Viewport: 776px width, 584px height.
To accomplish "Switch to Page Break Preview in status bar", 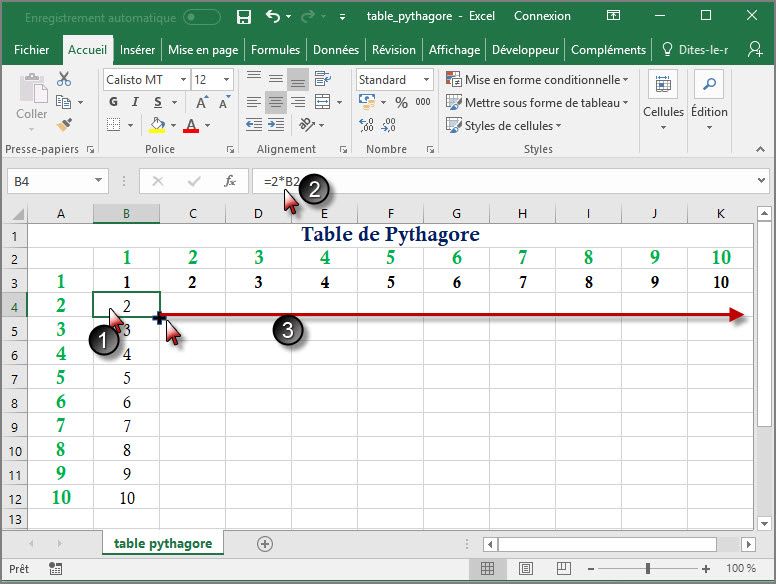I will click(x=563, y=568).
